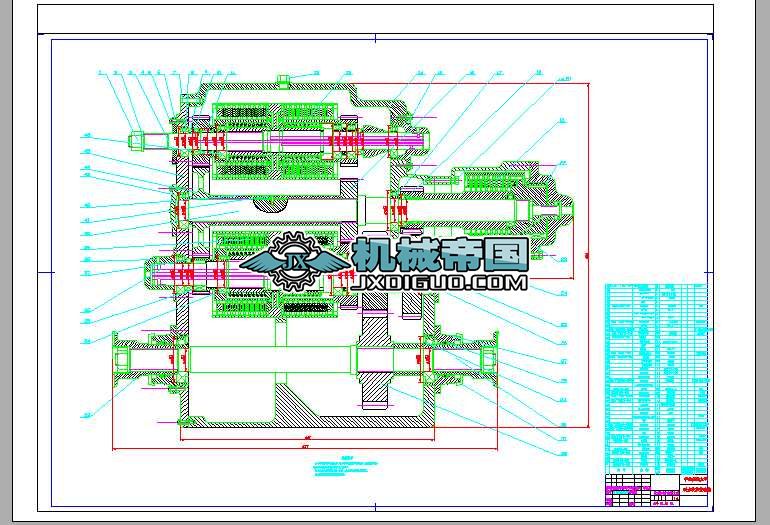Select the hex plug on top of the housing
Image resolution: width=770 pixels, height=525 pixels.
pyautogui.click(x=283, y=80)
